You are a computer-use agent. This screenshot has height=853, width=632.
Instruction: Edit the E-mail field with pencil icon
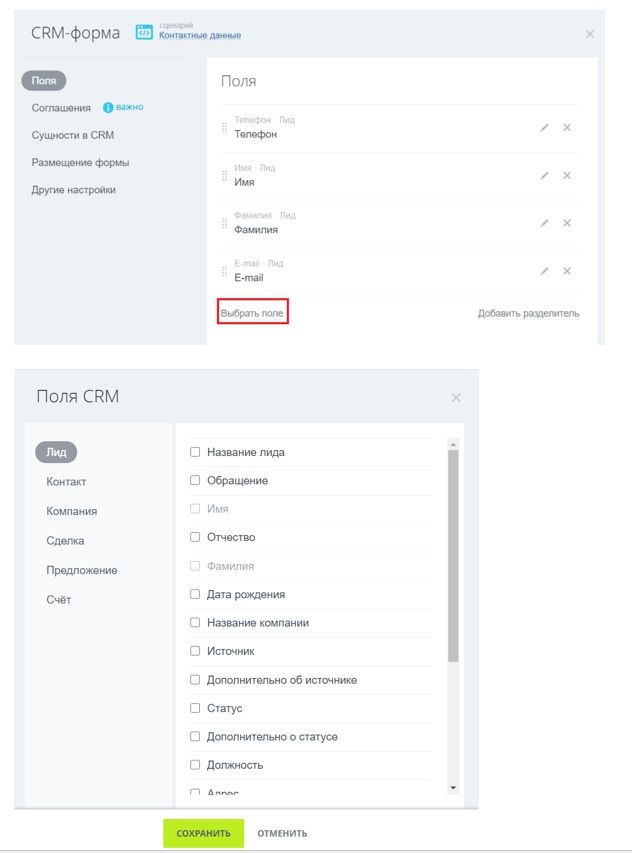544,271
